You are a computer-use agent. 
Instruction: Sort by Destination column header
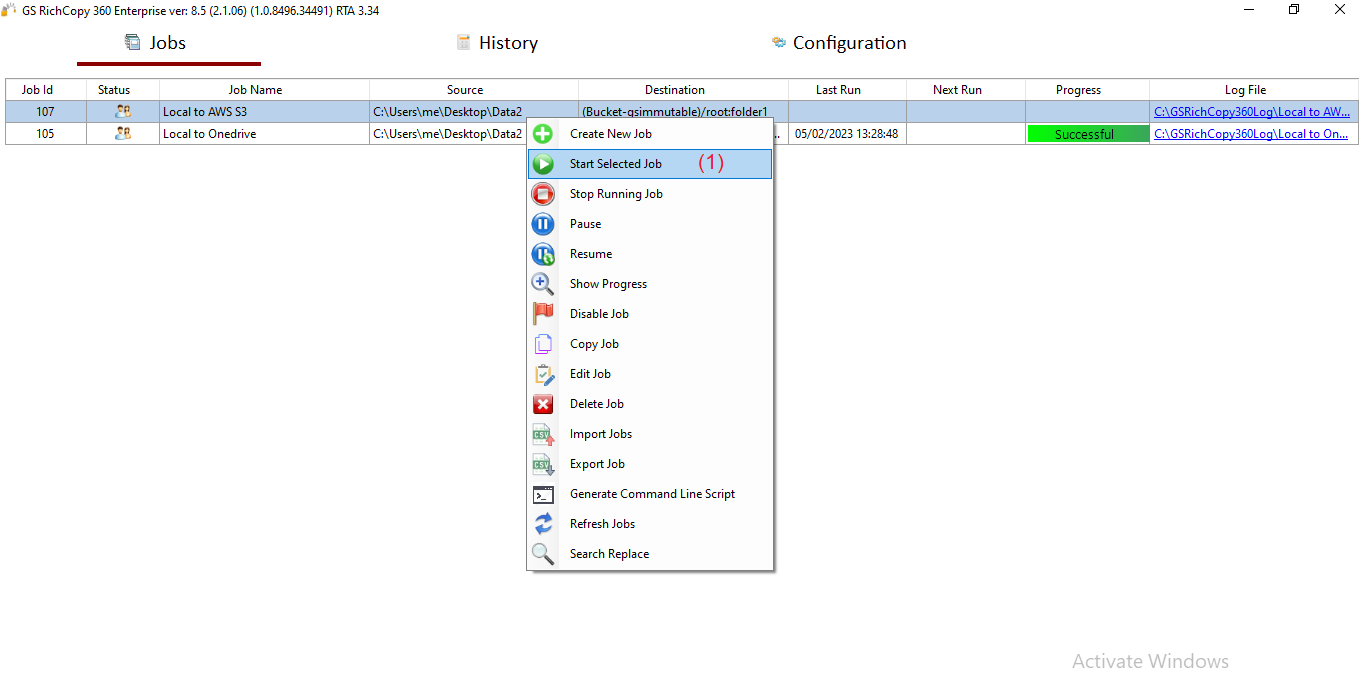click(684, 90)
